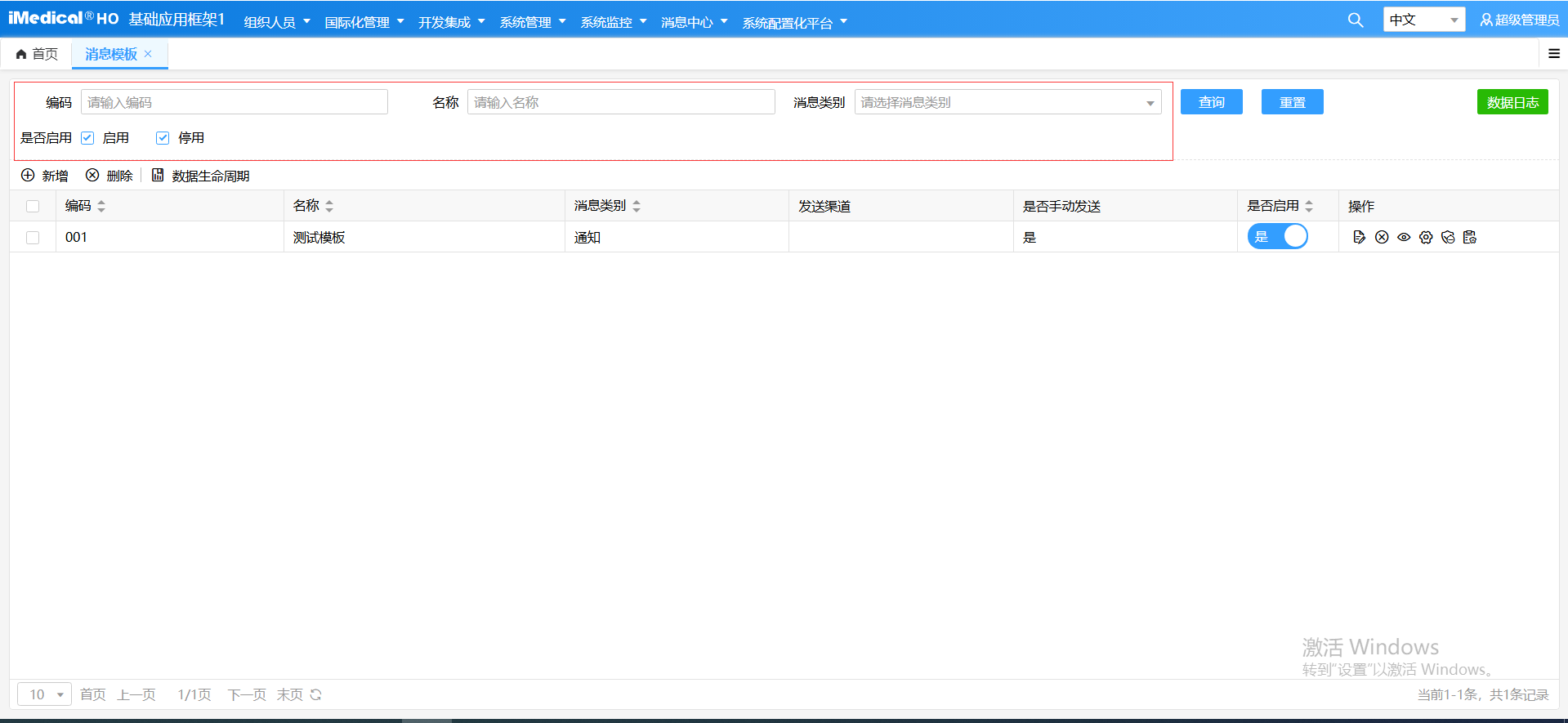Click the clipboard icon in row 001
This screenshot has height=723, width=1568.
(1470, 237)
